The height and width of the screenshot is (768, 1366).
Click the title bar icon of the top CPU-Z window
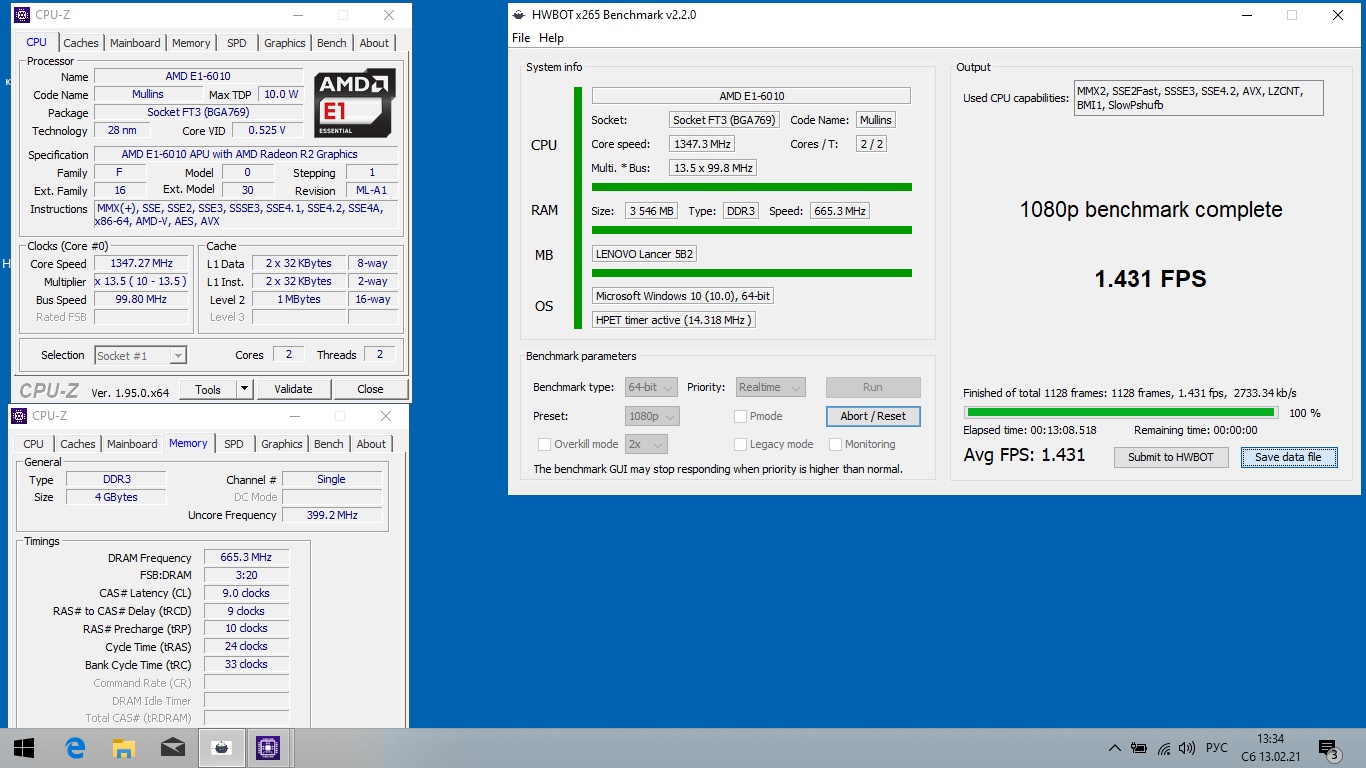21,15
